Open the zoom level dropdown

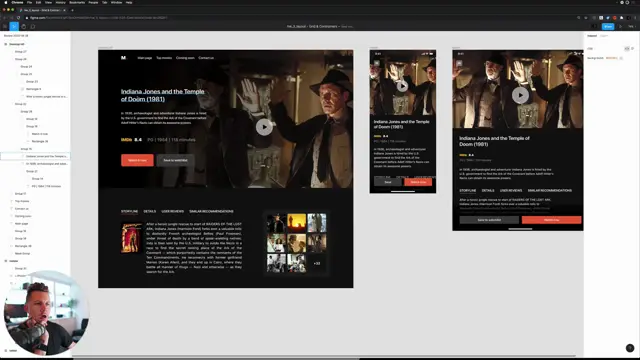click(x=631, y=27)
